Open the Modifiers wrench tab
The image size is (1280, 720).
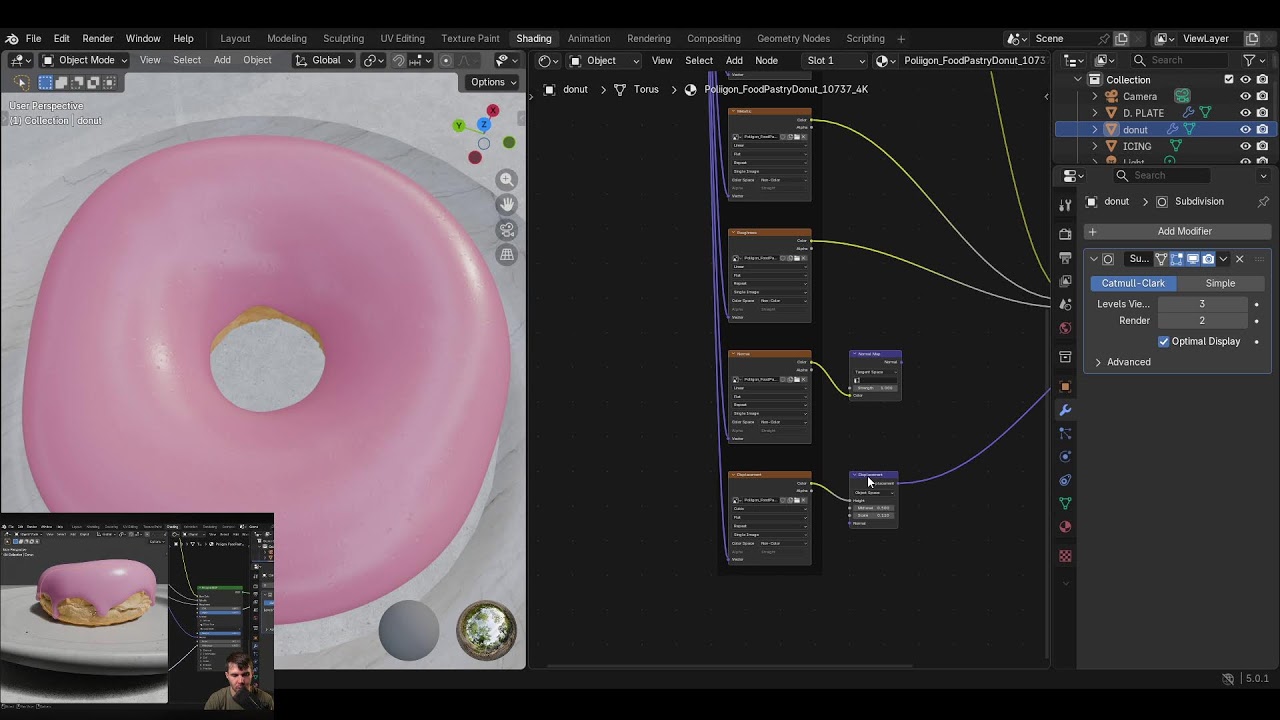pyautogui.click(x=1065, y=410)
